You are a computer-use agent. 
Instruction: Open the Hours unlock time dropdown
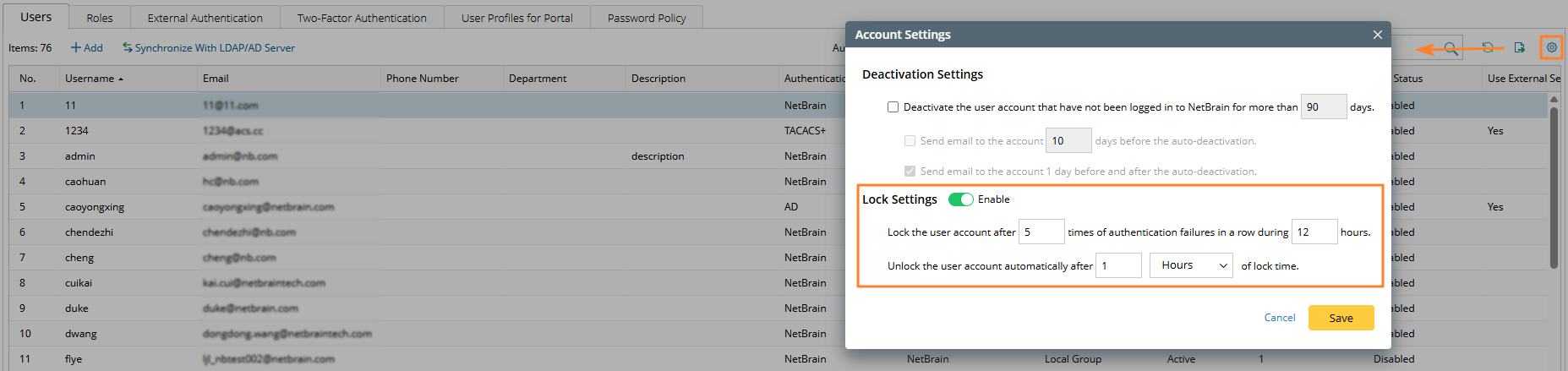tap(1191, 265)
